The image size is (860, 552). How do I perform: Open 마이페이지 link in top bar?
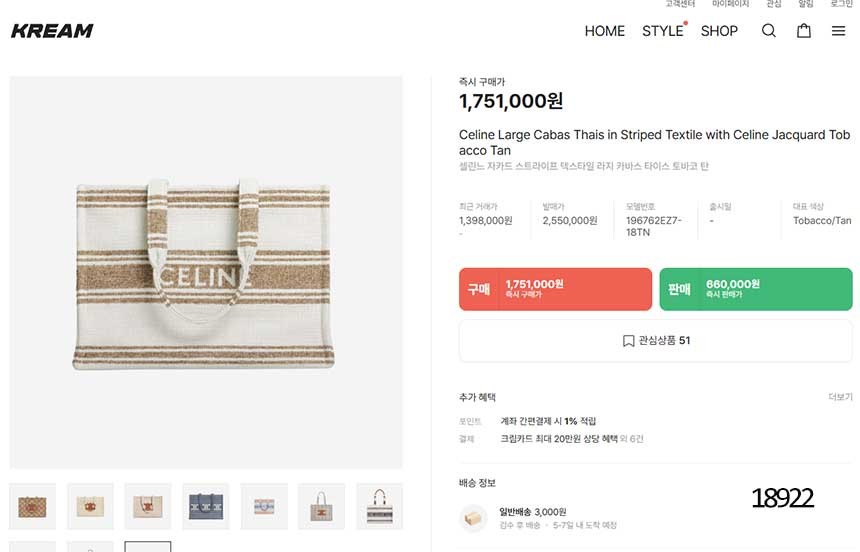[730, 4]
